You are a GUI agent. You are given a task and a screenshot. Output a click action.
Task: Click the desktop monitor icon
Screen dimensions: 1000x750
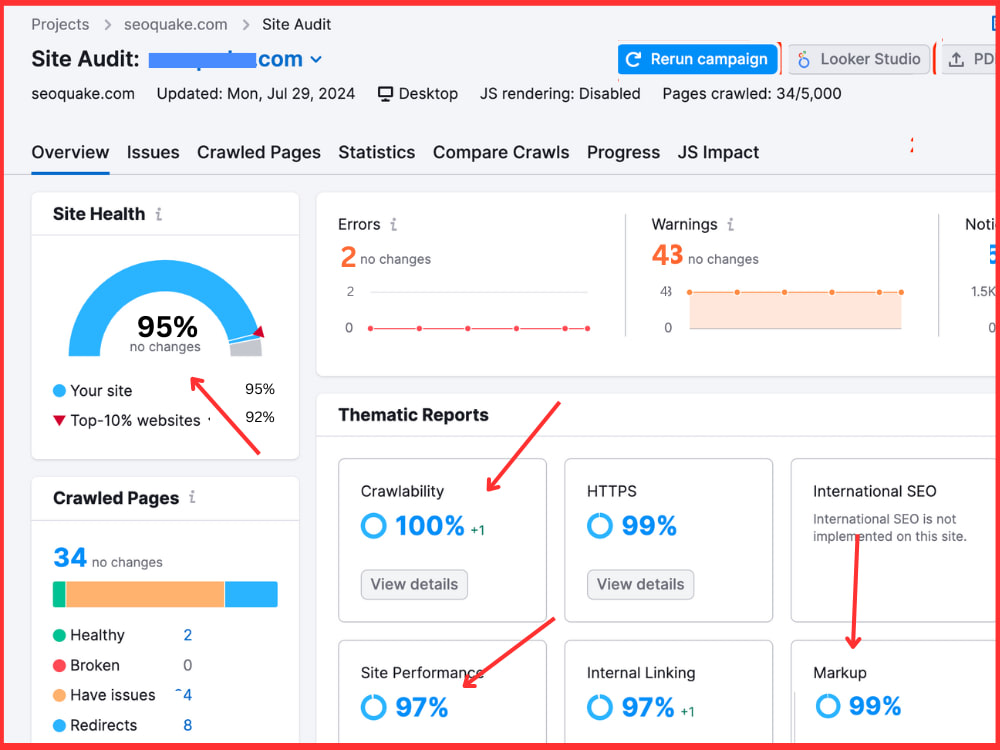point(385,94)
